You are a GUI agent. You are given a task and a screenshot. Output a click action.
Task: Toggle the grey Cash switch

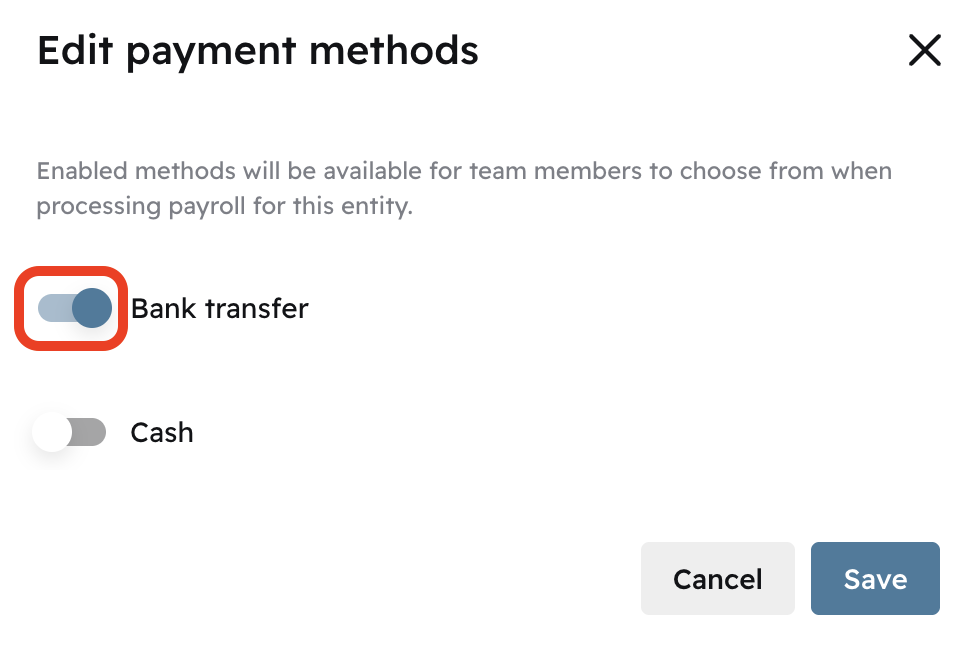click(x=70, y=433)
